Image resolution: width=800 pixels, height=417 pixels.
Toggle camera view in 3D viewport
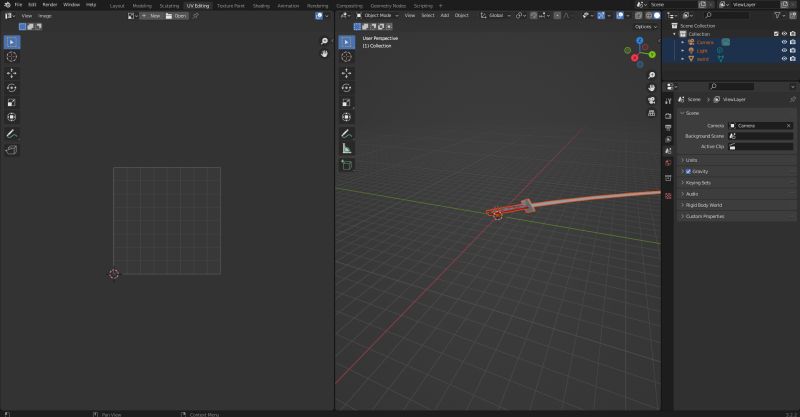pos(652,101)
